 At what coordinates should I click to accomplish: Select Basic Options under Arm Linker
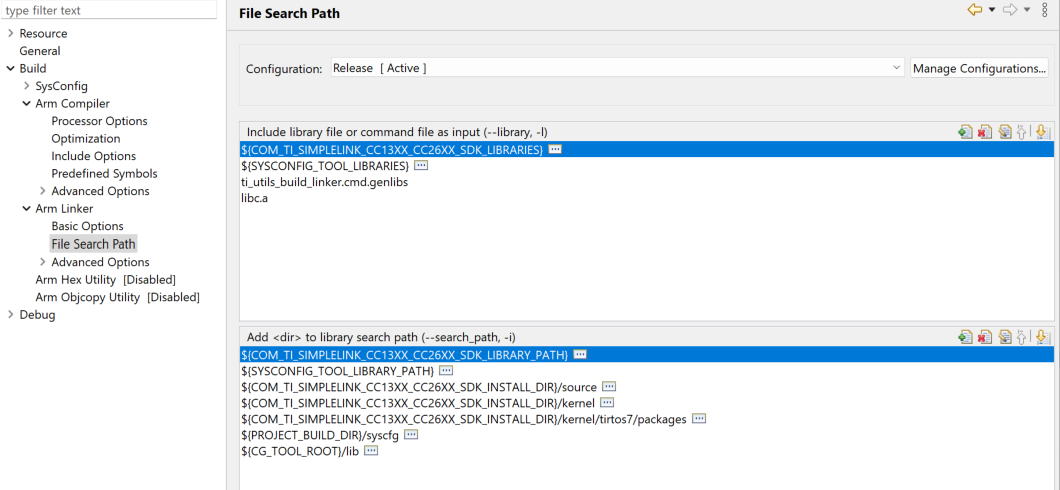click(x=87, y=226)
